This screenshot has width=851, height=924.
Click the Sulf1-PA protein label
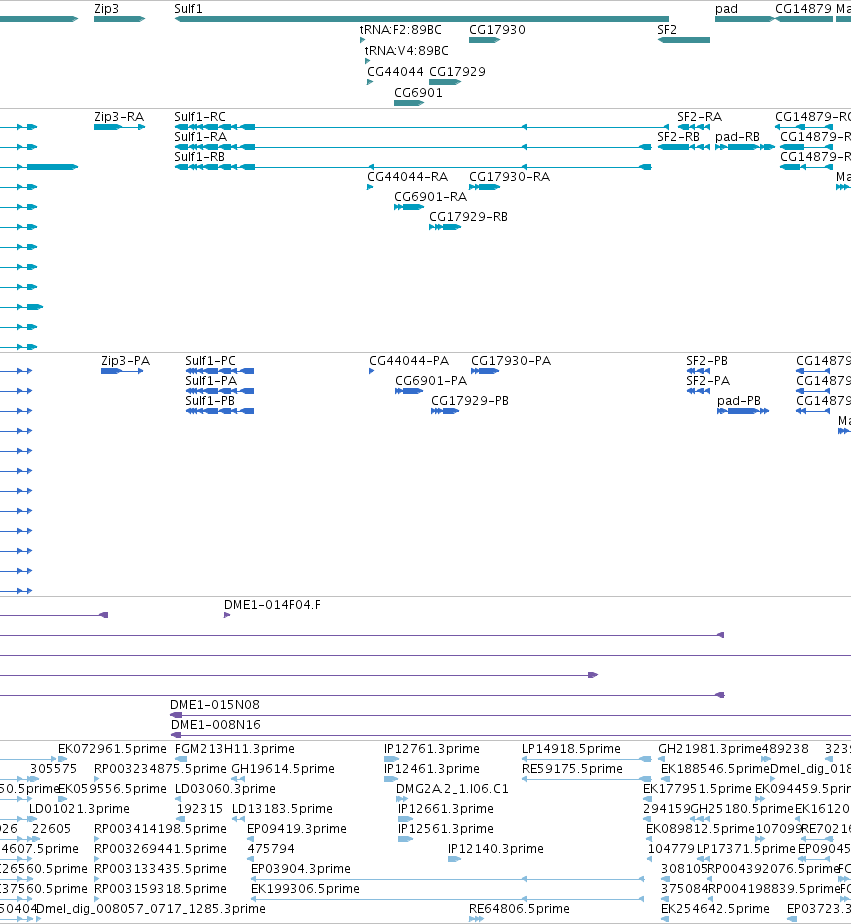211,381
